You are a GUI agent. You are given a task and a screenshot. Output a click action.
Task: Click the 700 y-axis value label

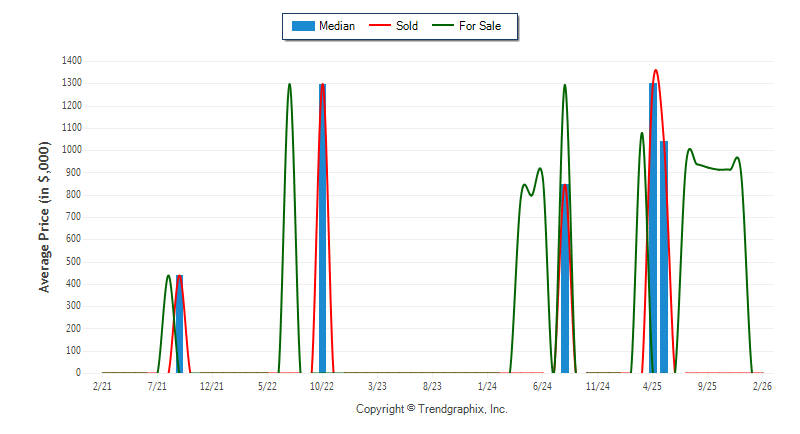(73, 217)
